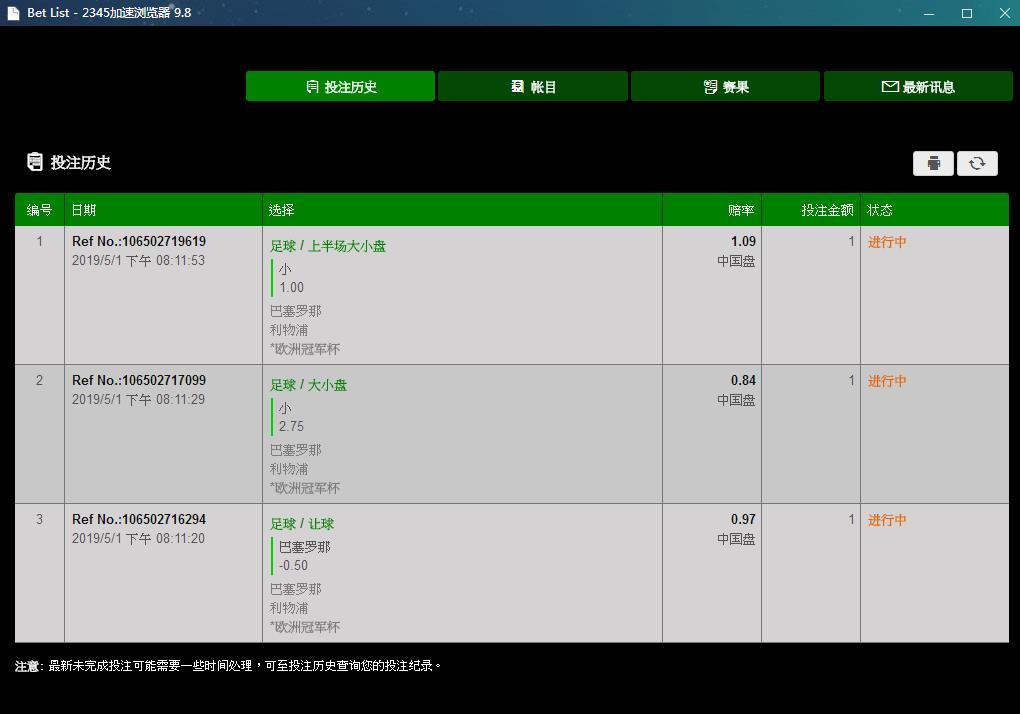The height and width of the screenshot is (714, 1020).
Task: Click the odds value 1.09
Action: point(743,241)
